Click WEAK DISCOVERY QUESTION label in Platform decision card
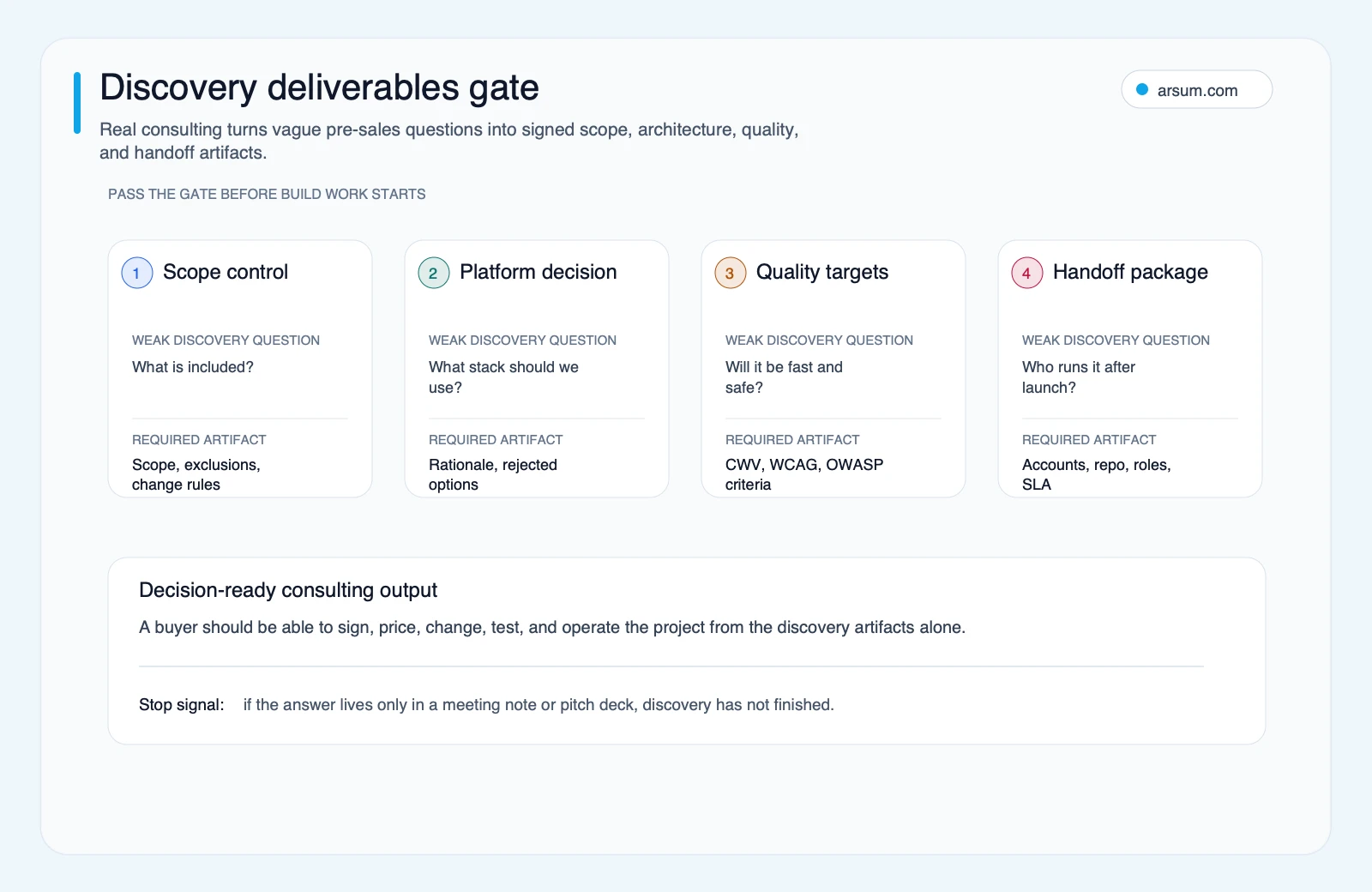Screen dimensions: 1372x892 coord(522,341)
